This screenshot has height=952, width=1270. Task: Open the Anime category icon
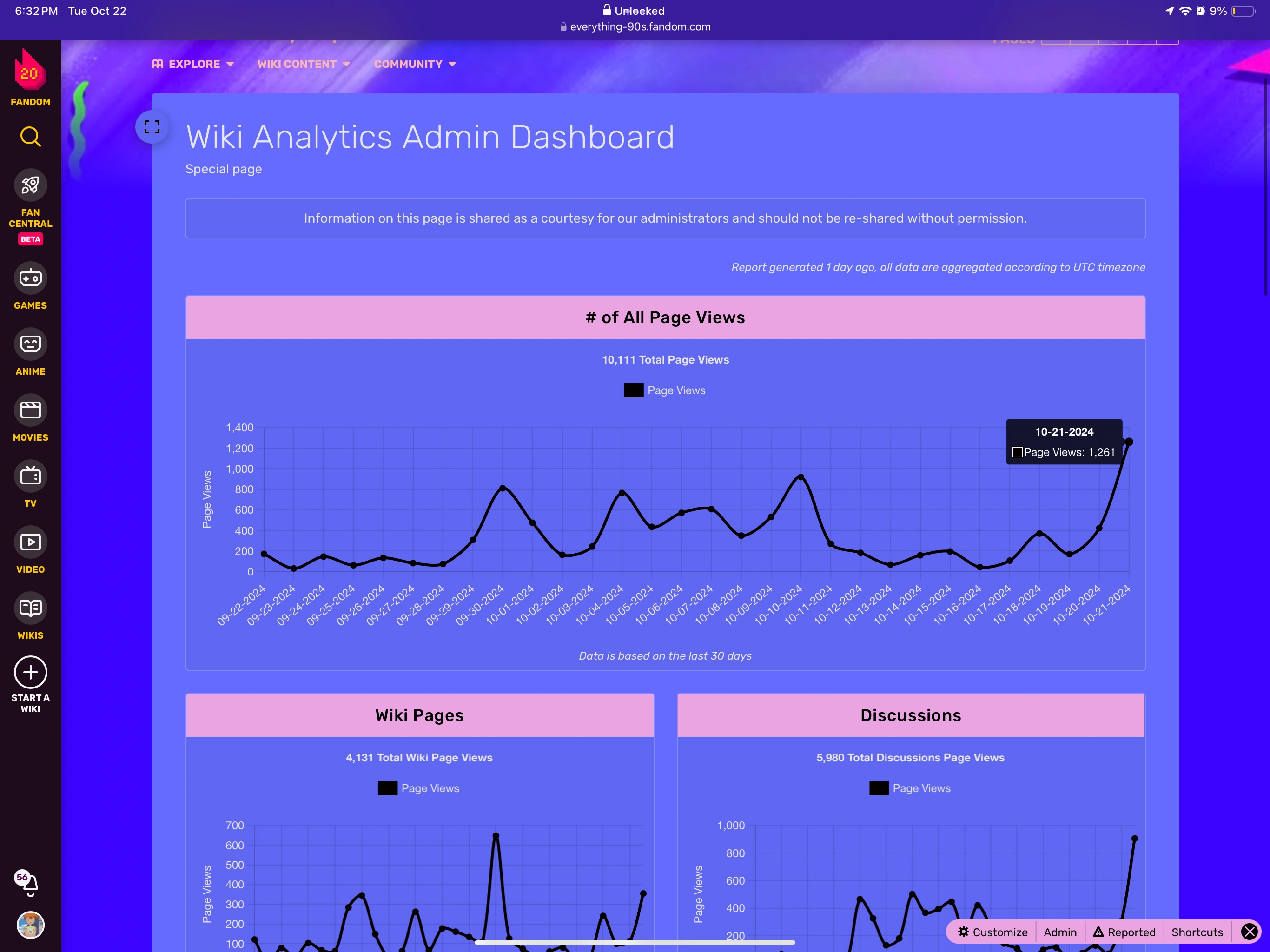click(30, 344)
